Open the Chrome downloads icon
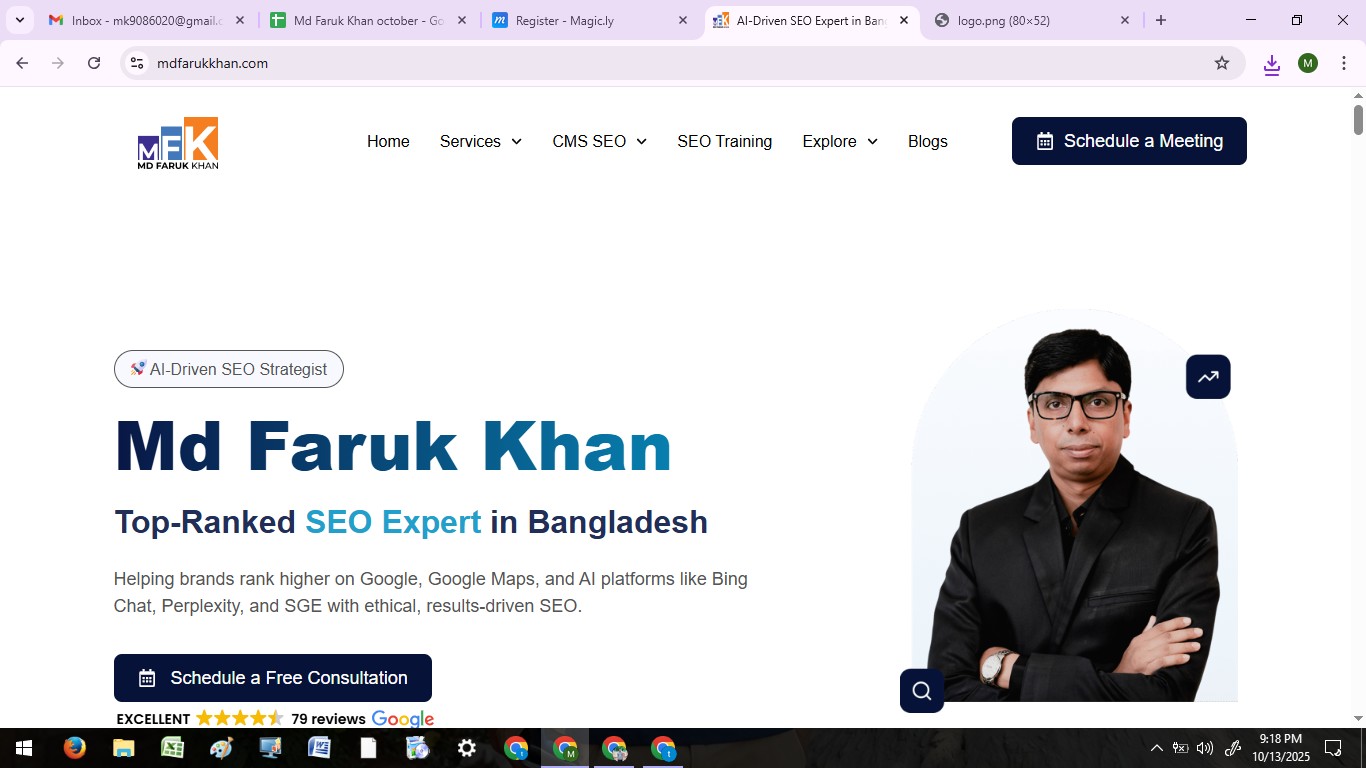Viewport: 1366px width, 768px height. 1272,64
